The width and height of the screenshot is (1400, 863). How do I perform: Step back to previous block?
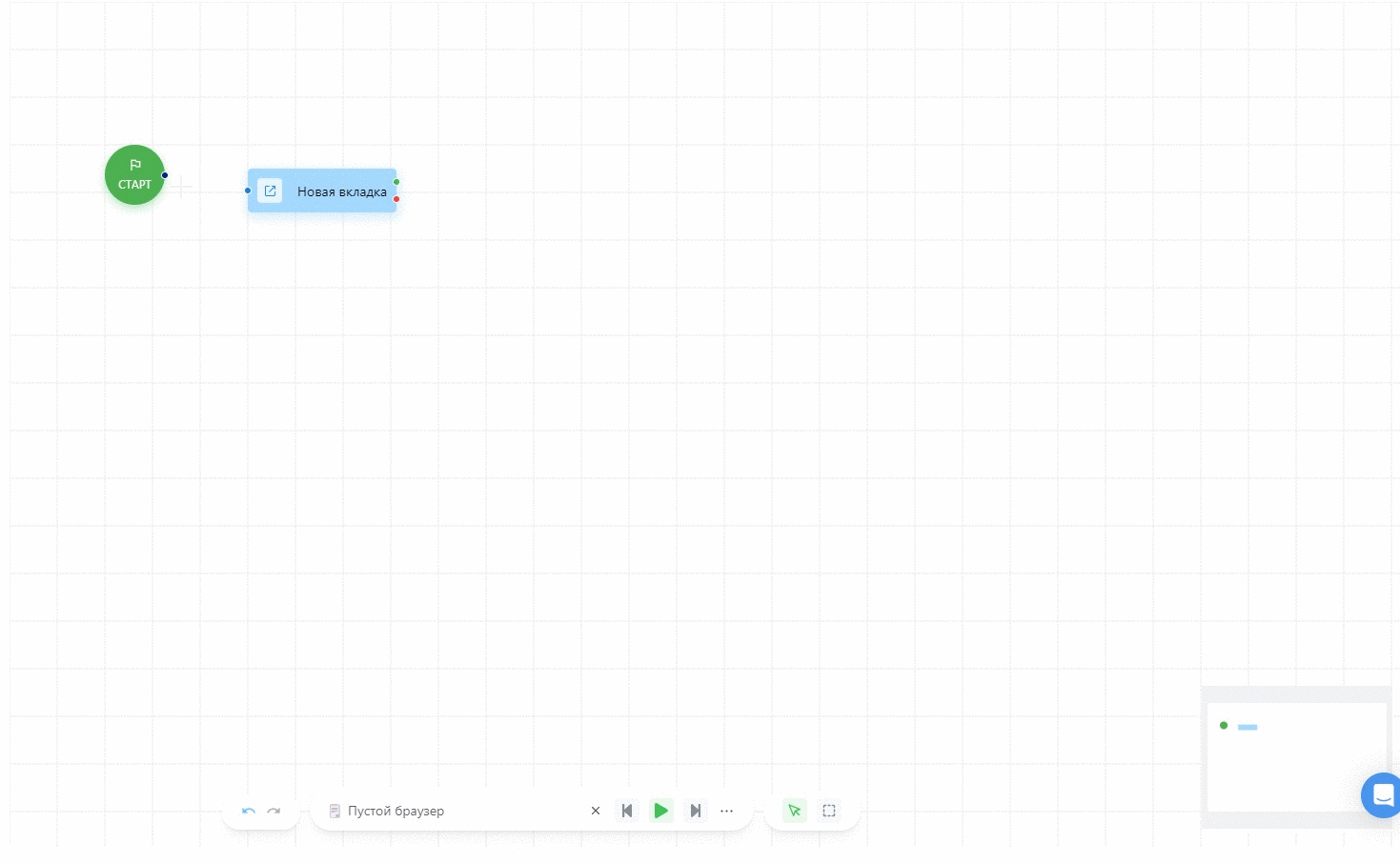coord(627,811)
